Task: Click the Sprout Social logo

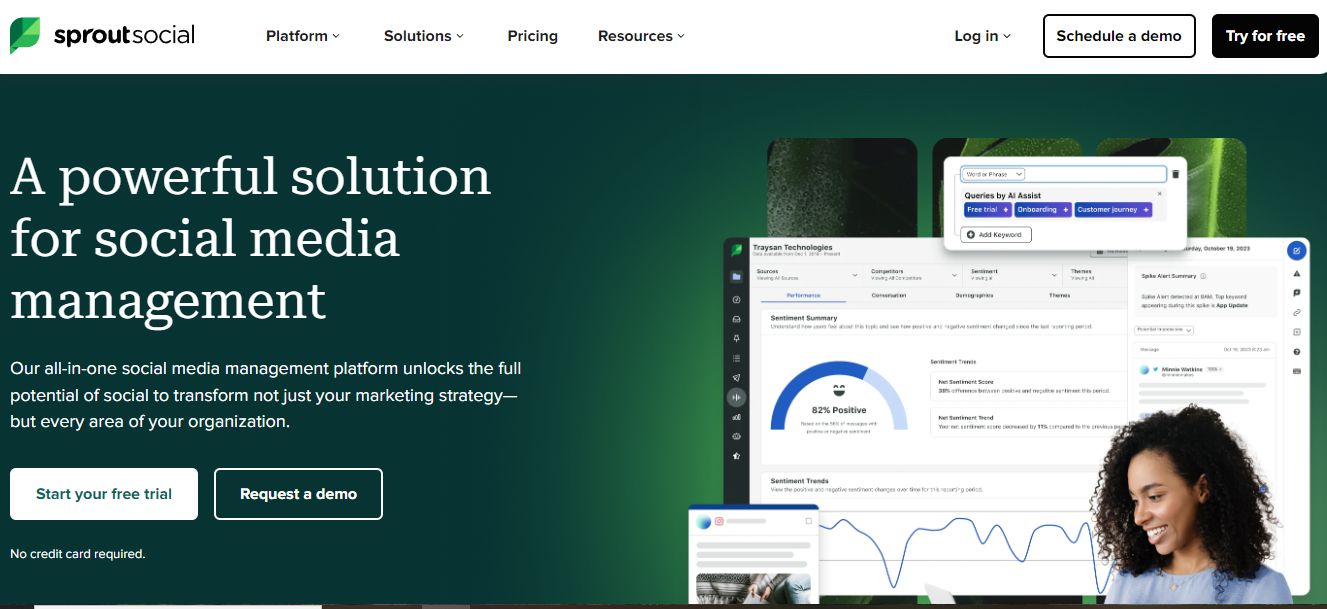Action: (x=102, y=36)
